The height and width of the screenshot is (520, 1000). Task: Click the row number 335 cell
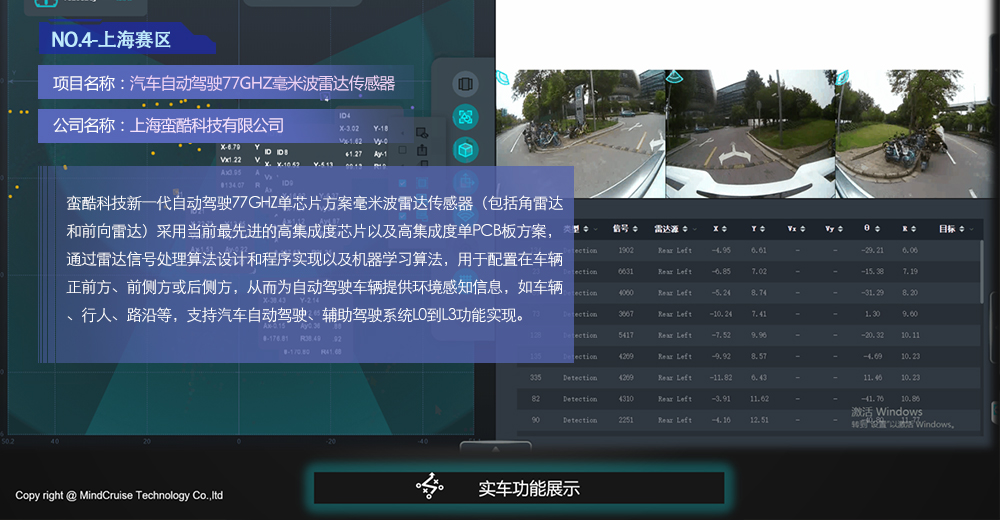[536, 378]
